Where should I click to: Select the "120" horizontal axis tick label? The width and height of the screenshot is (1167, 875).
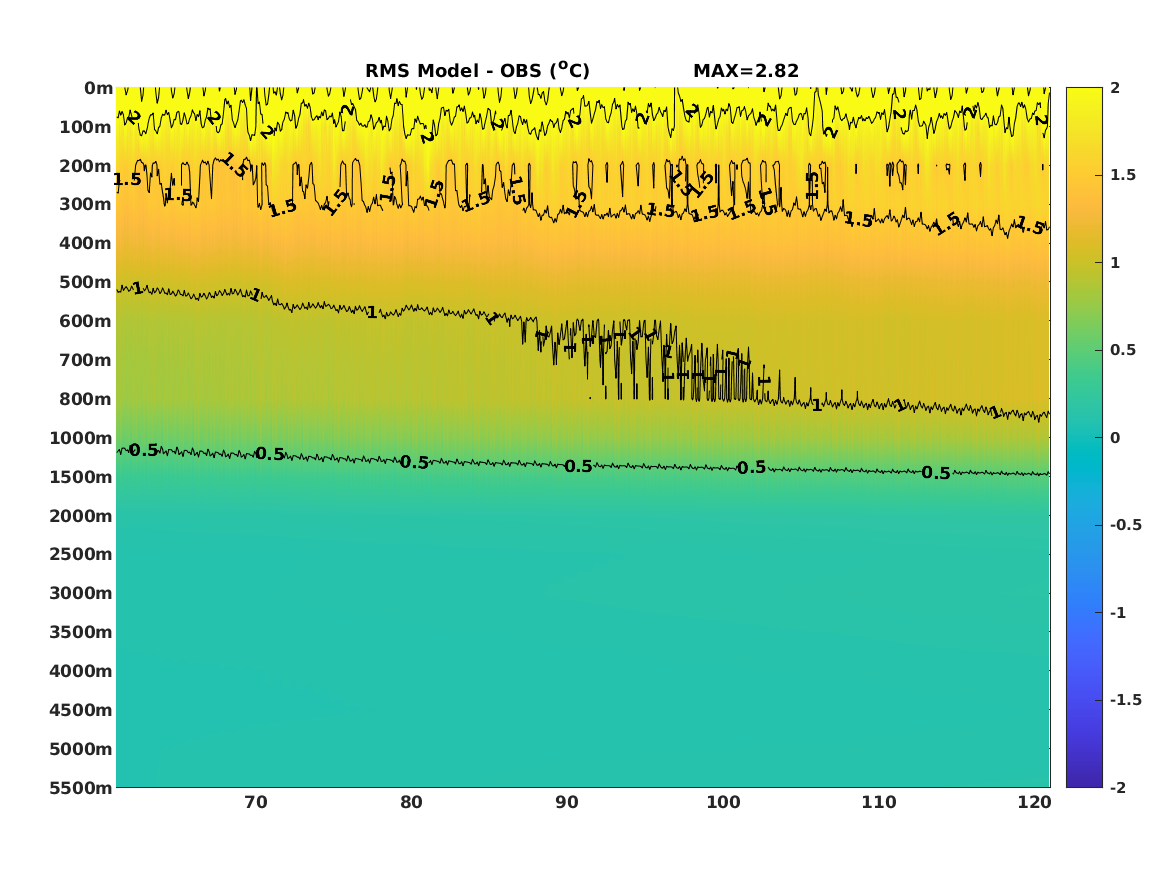tap(1035, 803)
